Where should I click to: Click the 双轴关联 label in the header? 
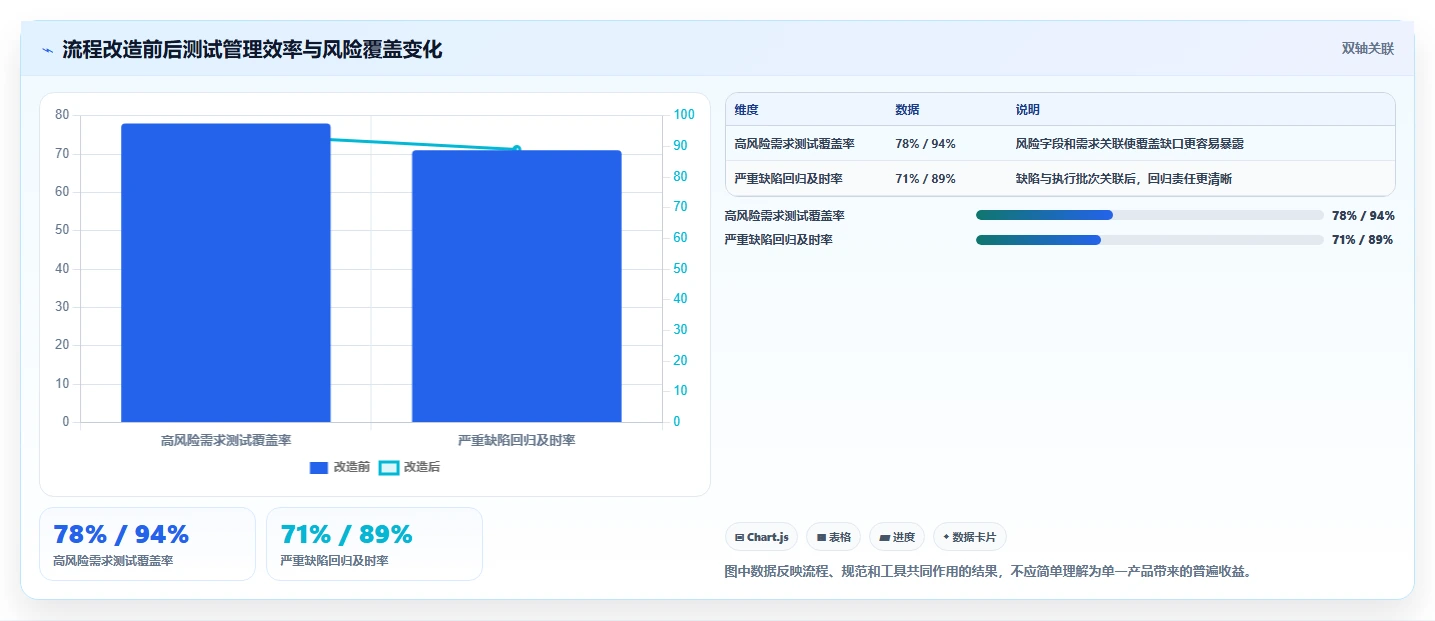[x=1367, y=49]
